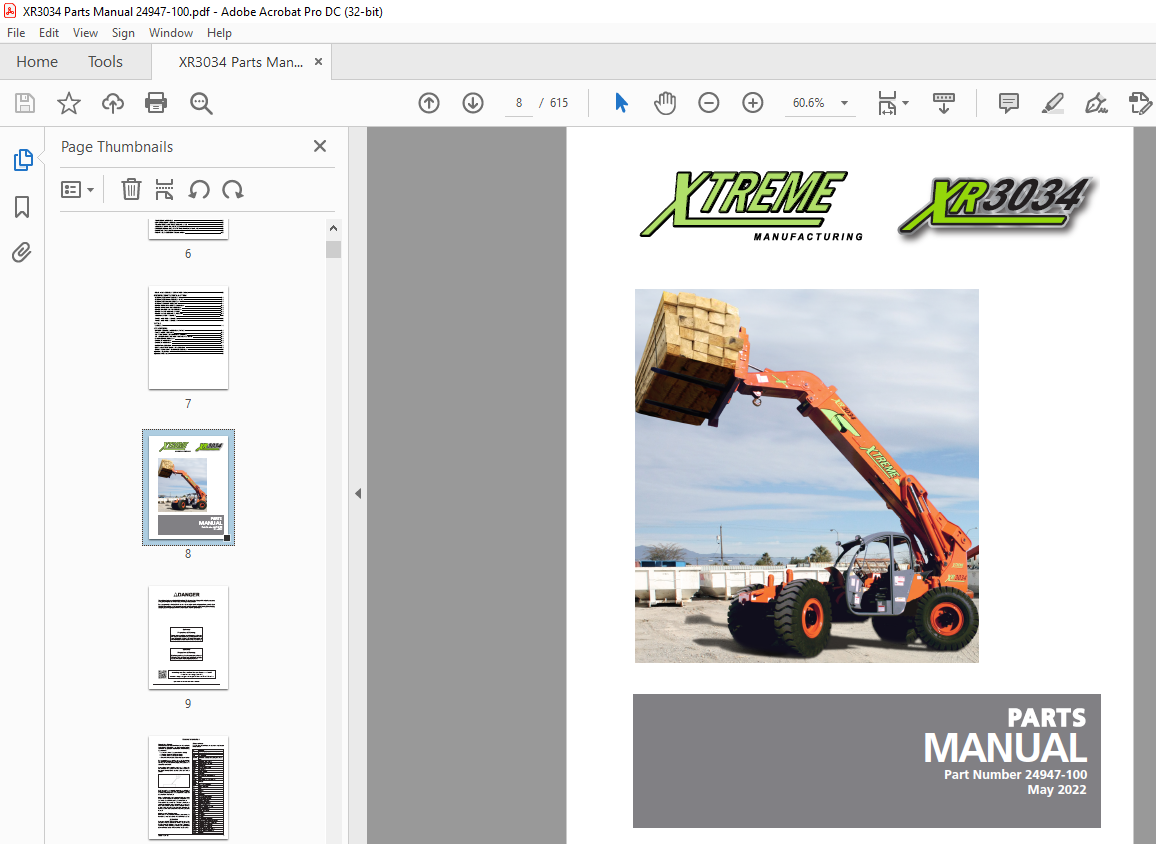The width and height of the screenshot is (1156, 844).
Task: Open the Sign menu
Action: click(x=123, y=32)
